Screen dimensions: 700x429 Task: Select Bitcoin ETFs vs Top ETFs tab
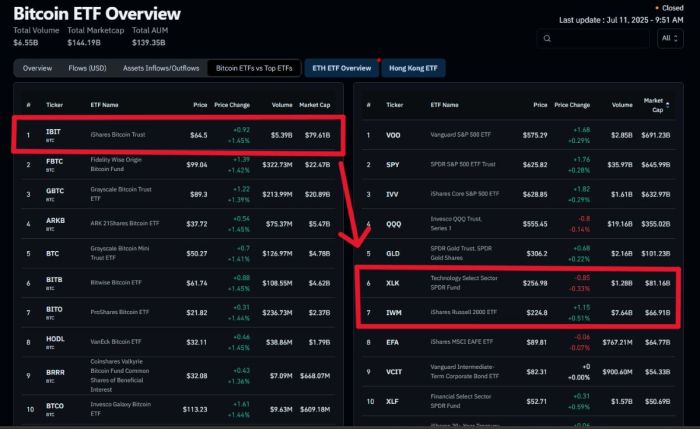[x=254, y=68]
